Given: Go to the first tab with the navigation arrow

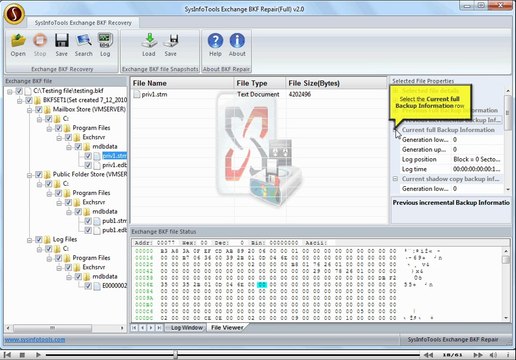Looking at the screenshot, I should click(x=134, y=328).
